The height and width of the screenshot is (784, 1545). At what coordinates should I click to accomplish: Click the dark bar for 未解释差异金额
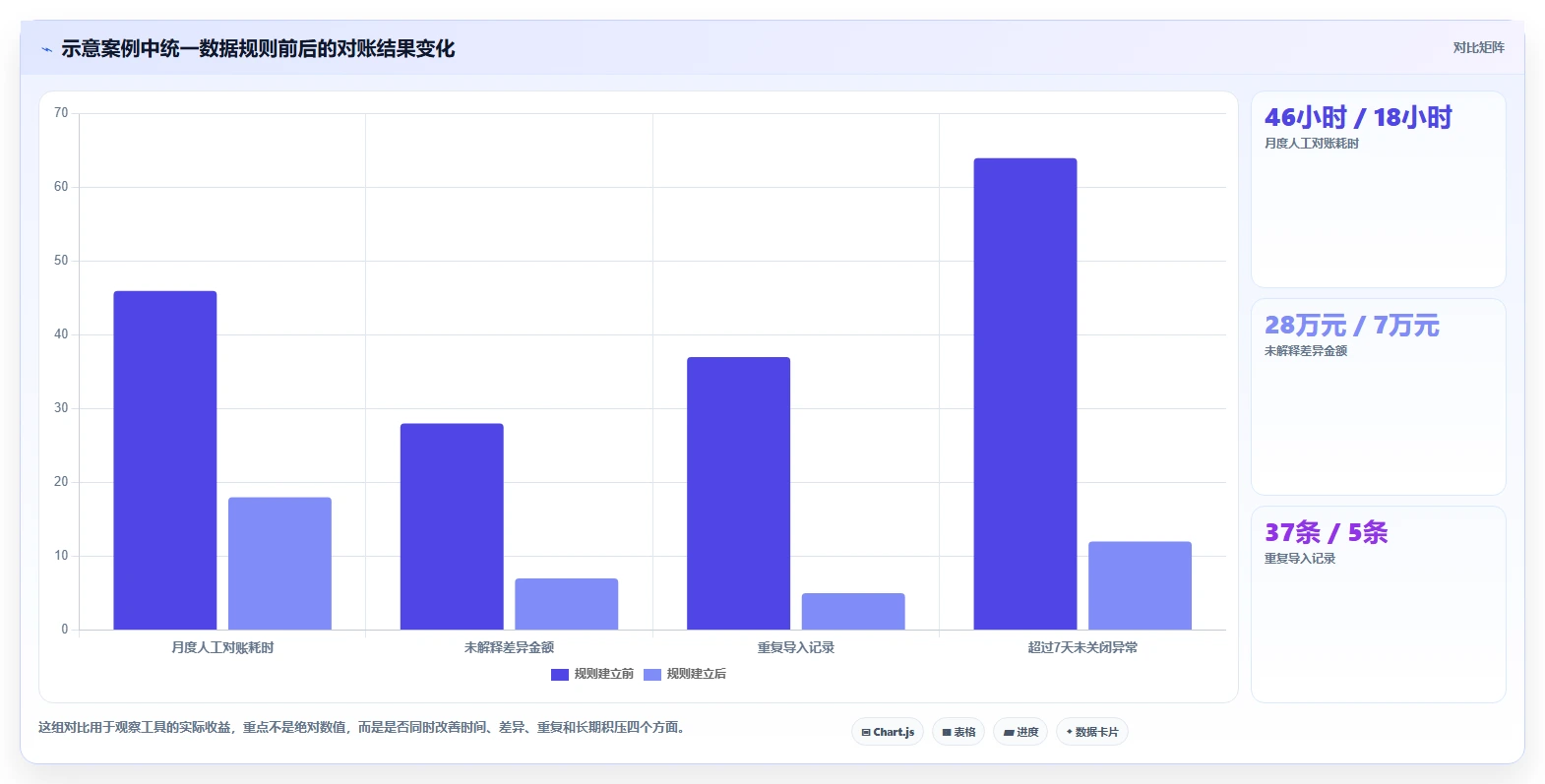pos(452,526)
